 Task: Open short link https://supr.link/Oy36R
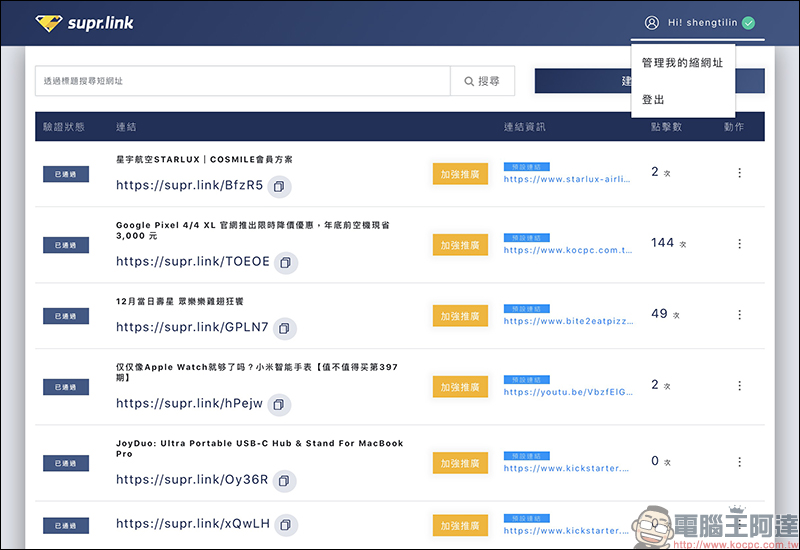tap(192, 480)
